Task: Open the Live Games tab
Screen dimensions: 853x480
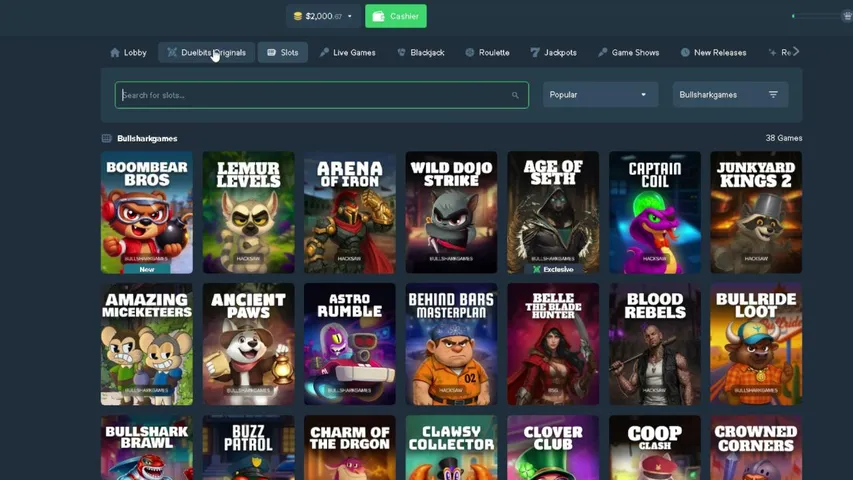Action: [x=348, y=53]
